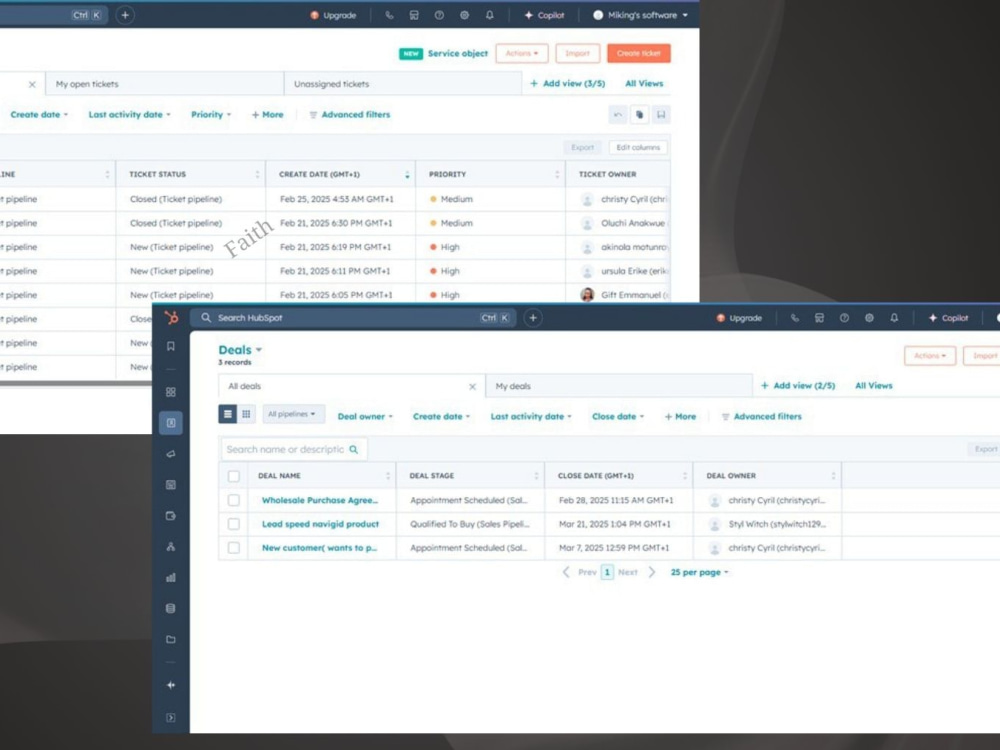Image resolution: width=1000 pixels, height=750 pixels.
Task: Open settings gear in Deals top bar
Action: [x=869, y=318]
